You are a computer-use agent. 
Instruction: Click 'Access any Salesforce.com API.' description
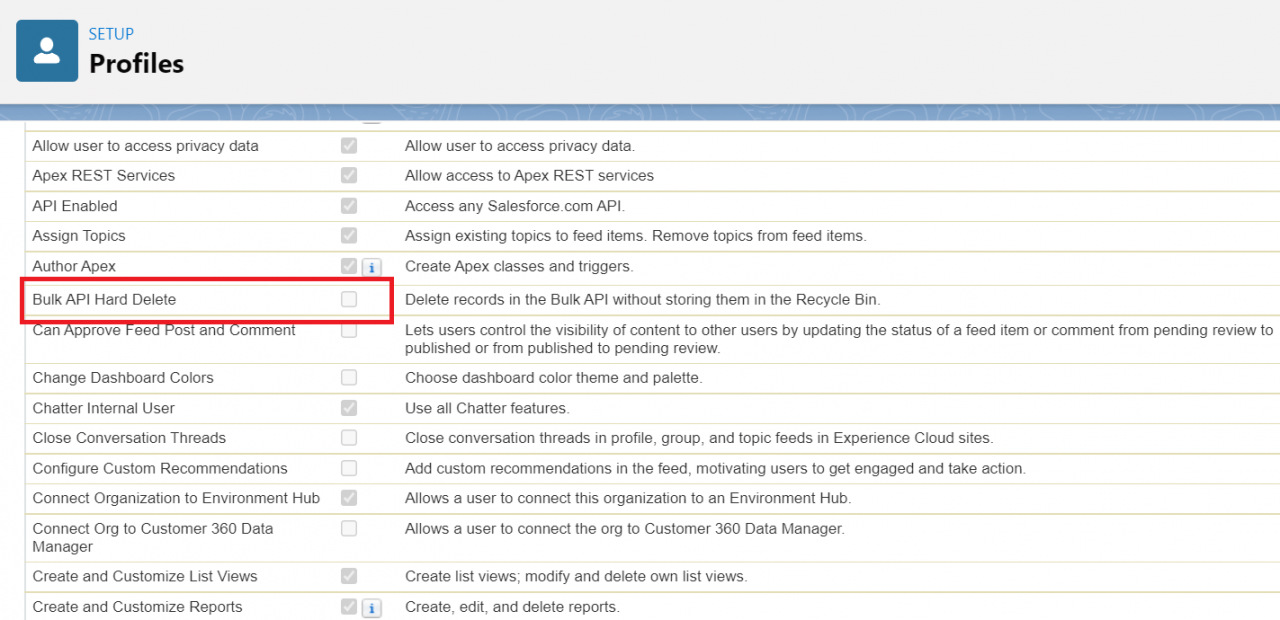point(515,206)
